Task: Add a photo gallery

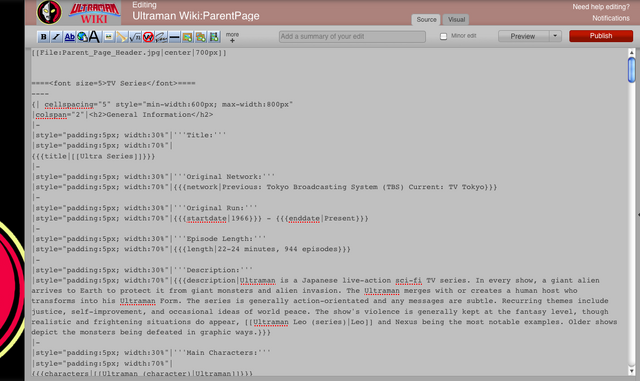Action: pyautogui.click(x=201, y=37)
